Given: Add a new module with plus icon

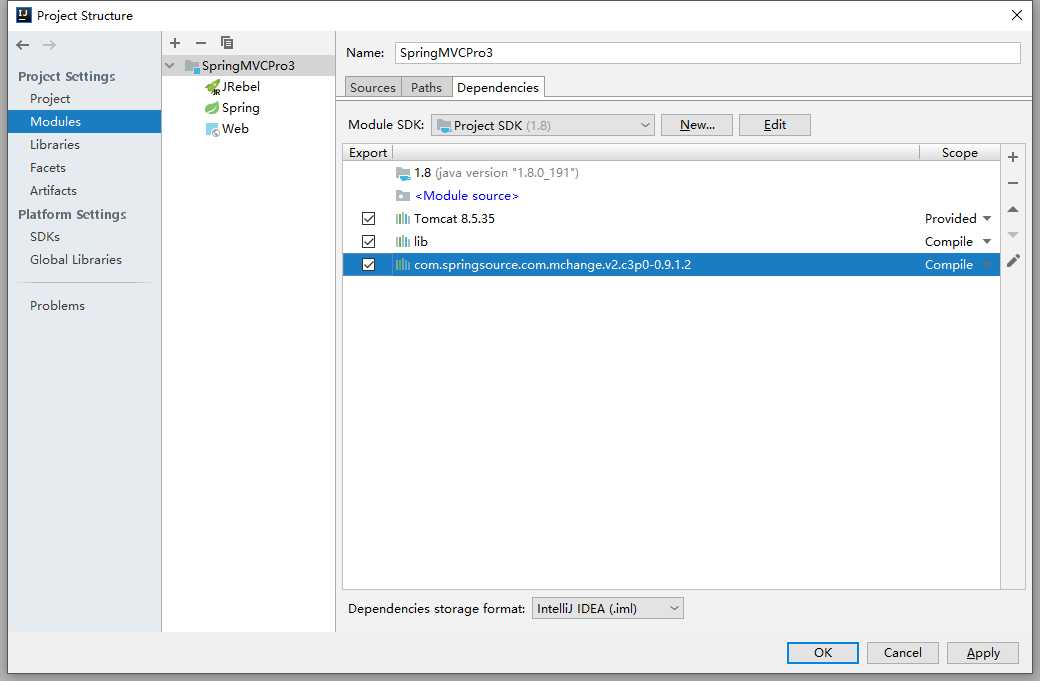Looking at the screenshot, I should click(175, 43).
